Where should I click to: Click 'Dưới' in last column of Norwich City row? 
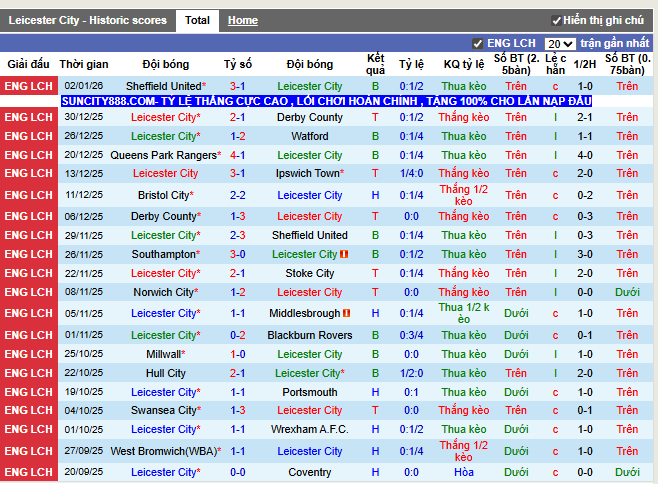(x=627, y=292)
